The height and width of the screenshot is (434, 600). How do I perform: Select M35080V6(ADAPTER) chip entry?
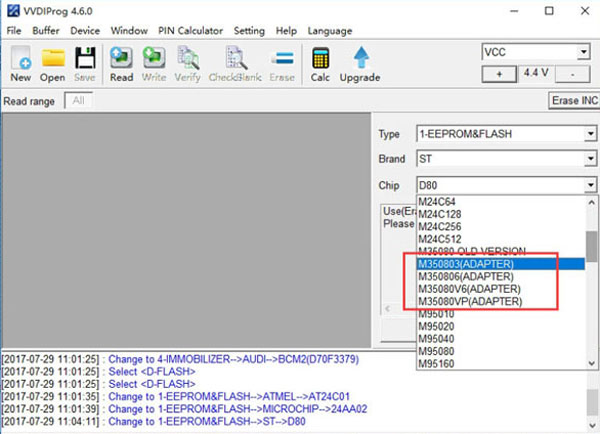tap(501, 289)
